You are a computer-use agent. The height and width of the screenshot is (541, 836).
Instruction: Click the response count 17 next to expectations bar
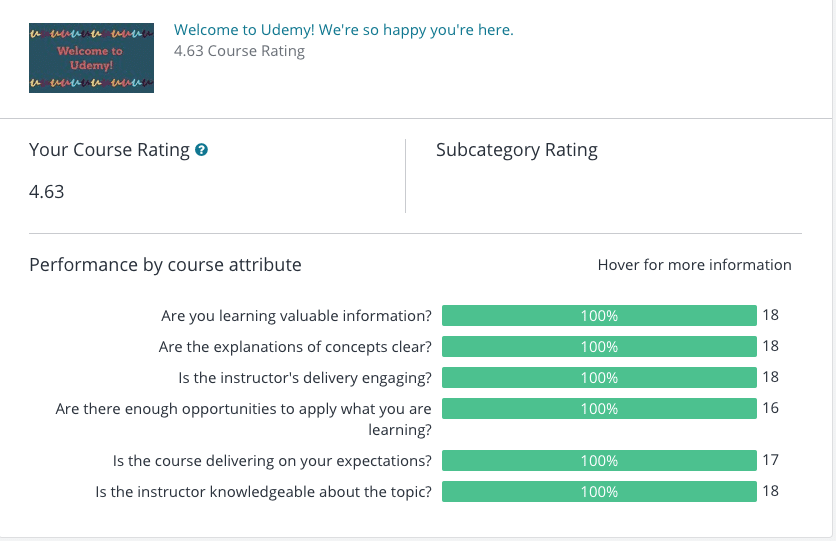pos(770,460)
